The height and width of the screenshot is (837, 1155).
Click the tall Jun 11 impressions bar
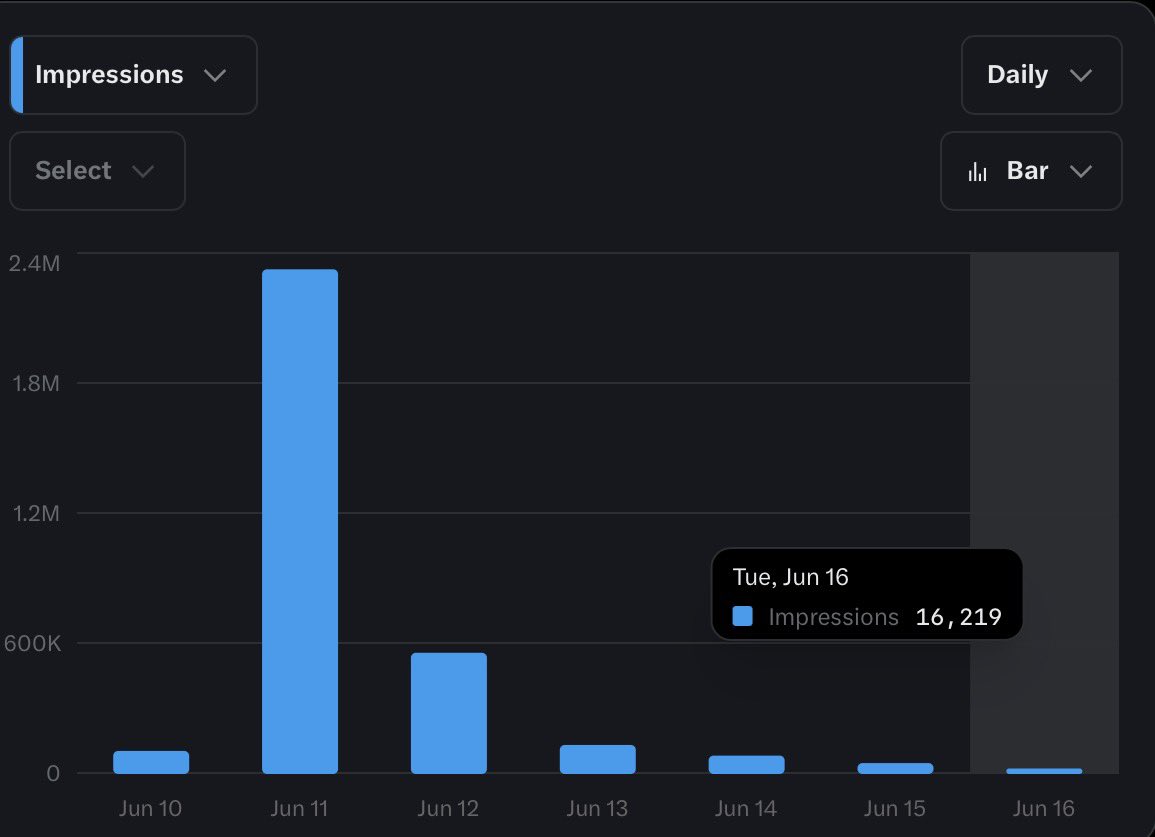pos(300,521)
